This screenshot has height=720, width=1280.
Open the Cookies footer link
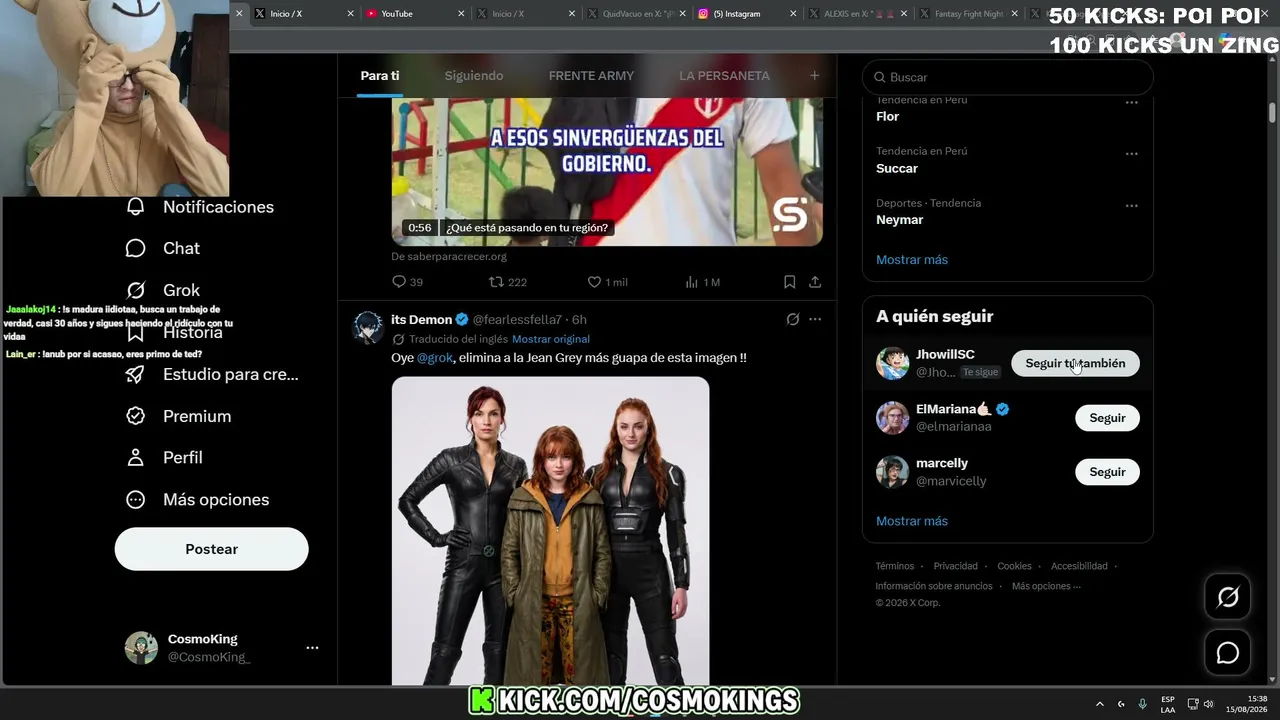(x=1014, y=566)
